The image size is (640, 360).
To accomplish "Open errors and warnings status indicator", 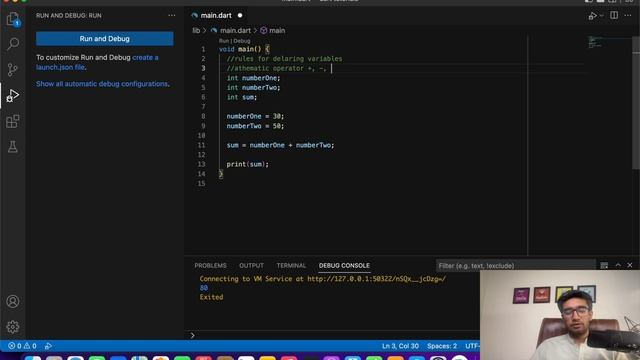I will point(22,346).
